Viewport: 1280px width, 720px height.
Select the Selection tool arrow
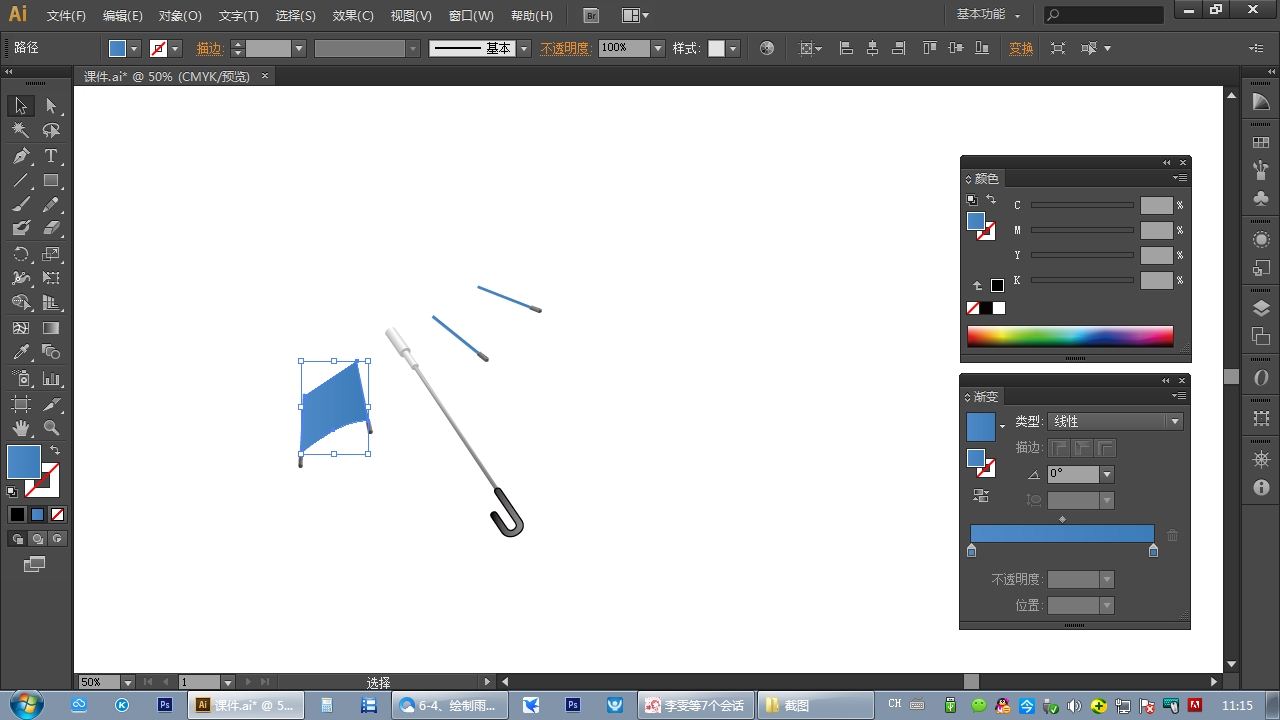tap(21, 106)
